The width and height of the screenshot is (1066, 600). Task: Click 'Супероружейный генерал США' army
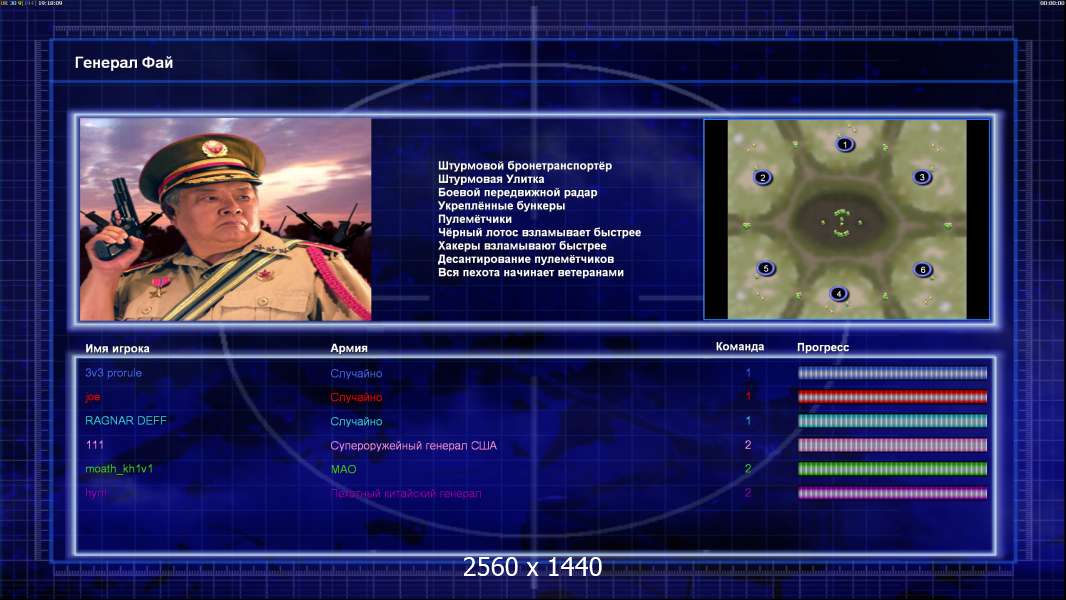click(x=413, y=446)
